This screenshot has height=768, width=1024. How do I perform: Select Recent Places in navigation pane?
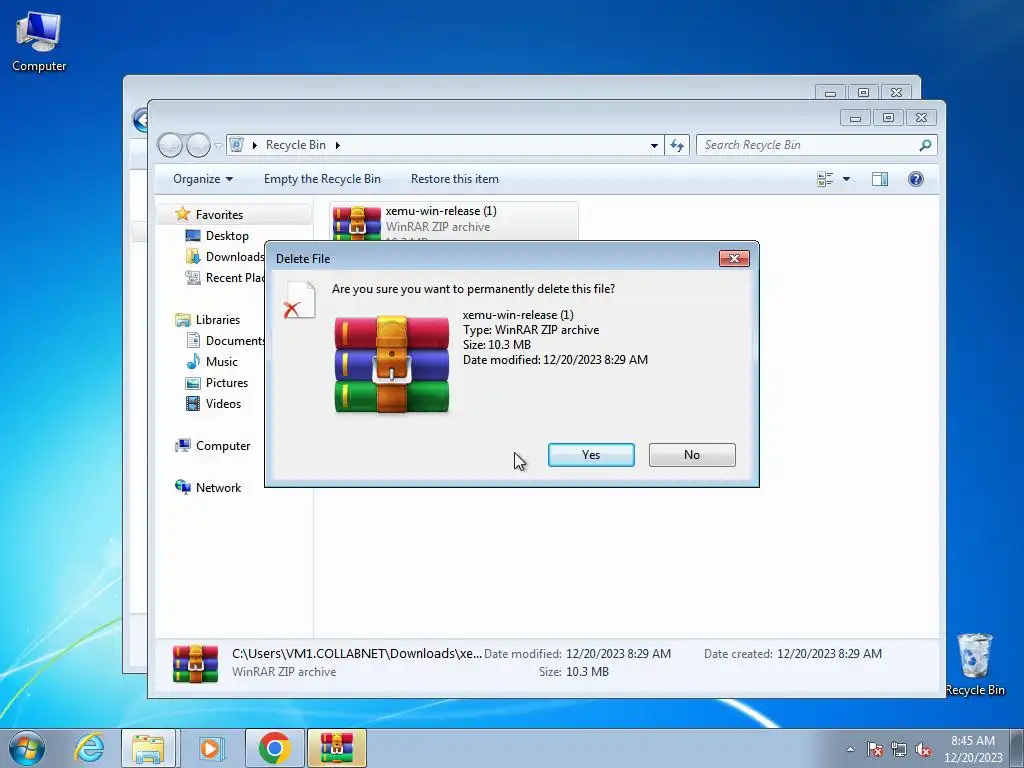(x=225, y=278)
